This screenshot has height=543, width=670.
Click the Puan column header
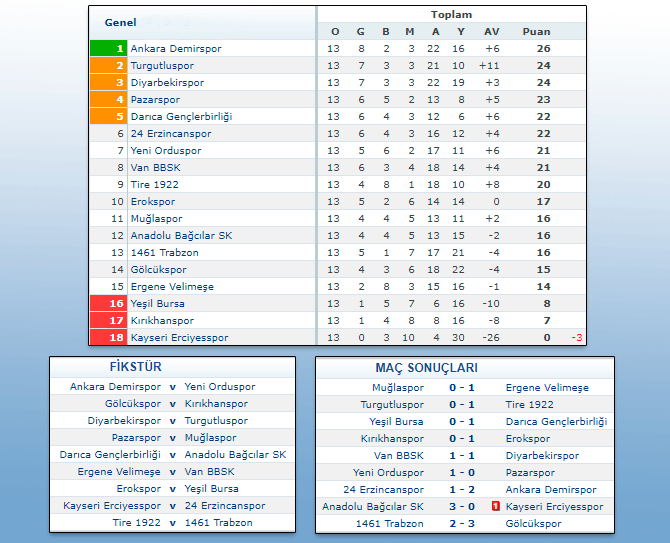[x=536, y=32]
